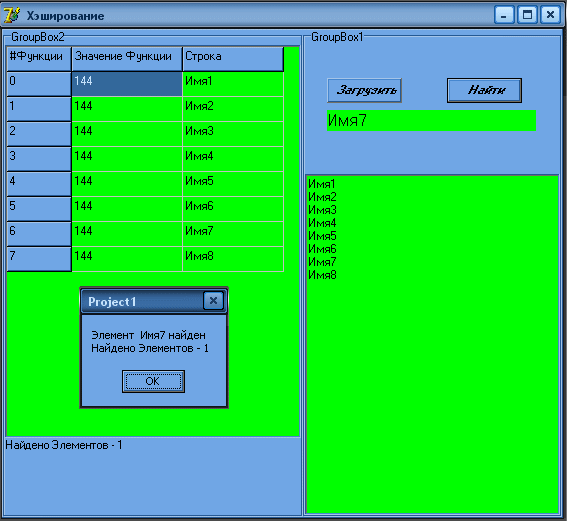Select Имя4 in the list box
The height and width of the screenshot is (522, 568).
pos(322,223)
